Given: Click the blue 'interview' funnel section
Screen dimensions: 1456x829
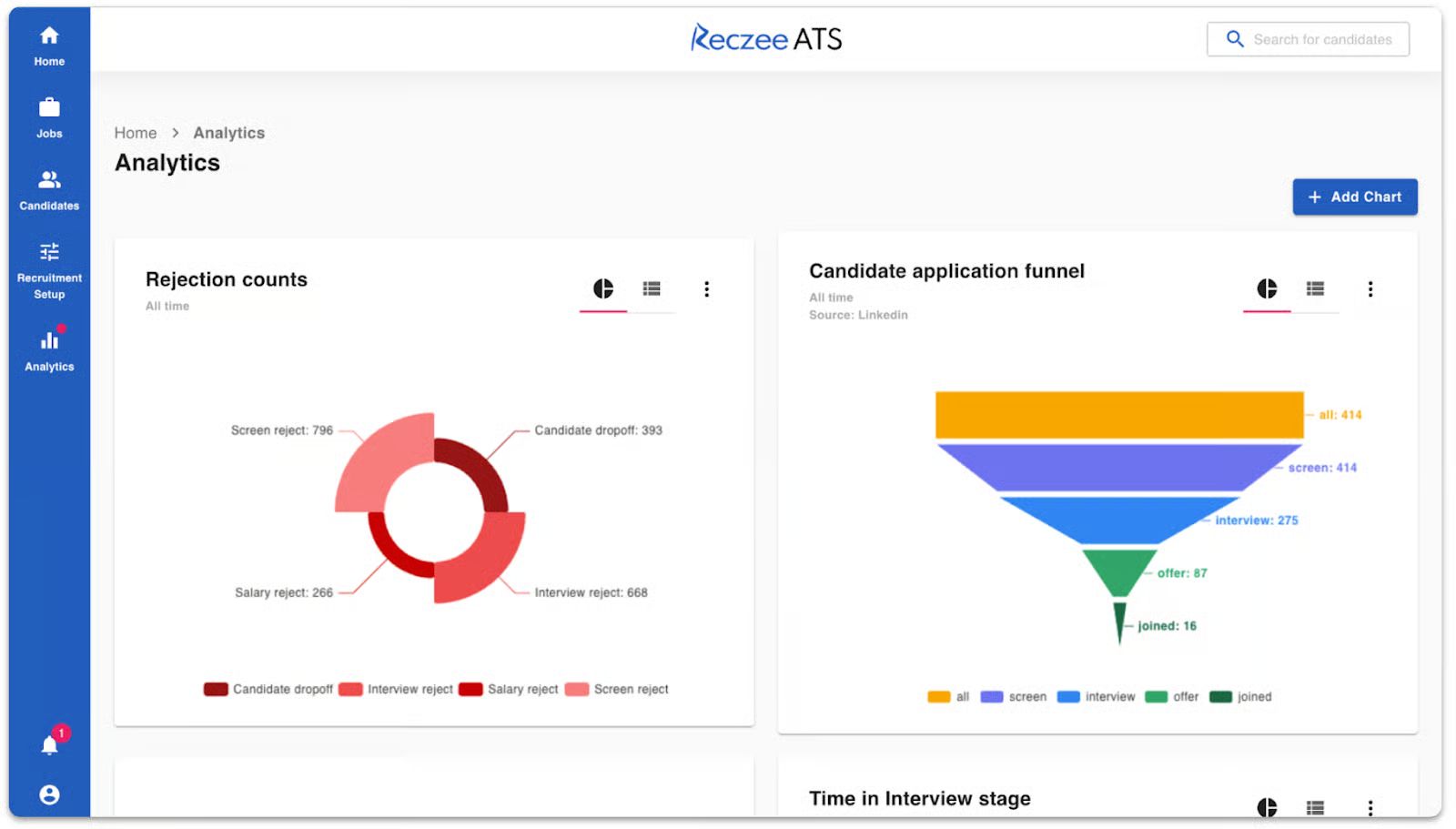Looking at the screenshot, I should (1119, 521).
